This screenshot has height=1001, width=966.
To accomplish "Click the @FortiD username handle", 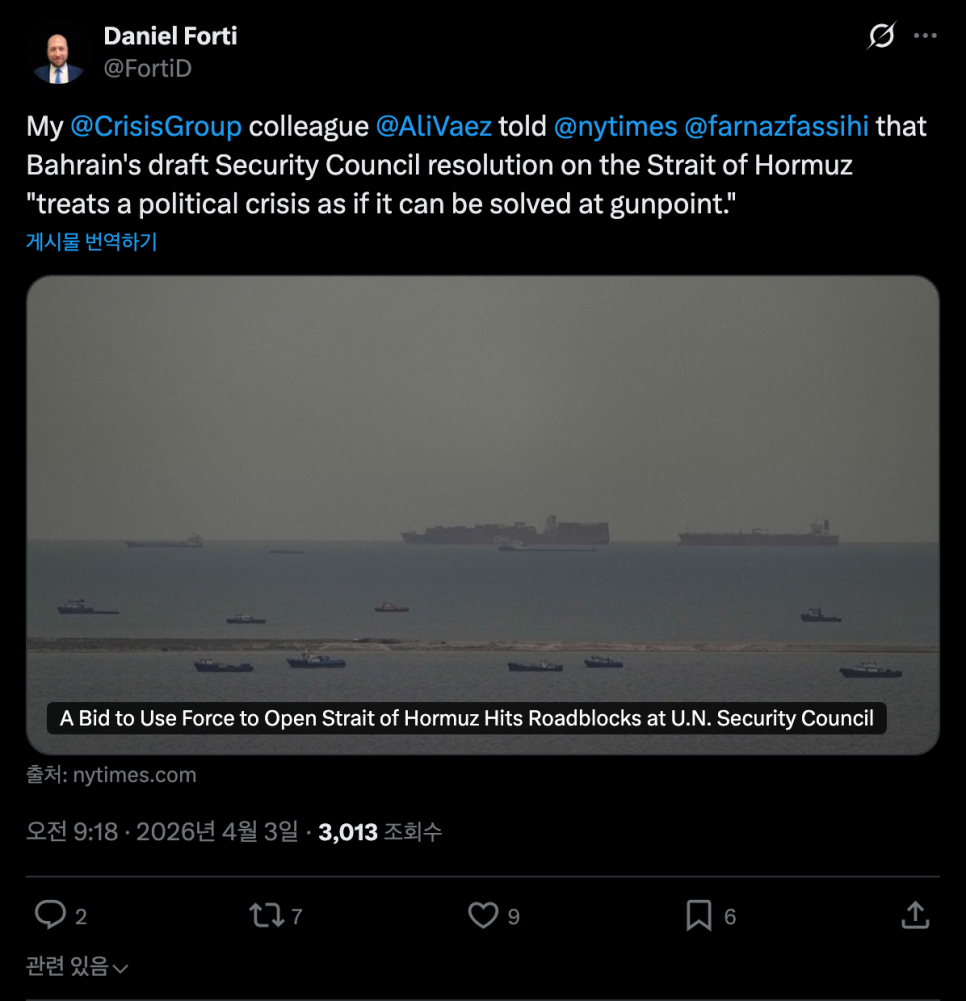I will click(147, 68).
